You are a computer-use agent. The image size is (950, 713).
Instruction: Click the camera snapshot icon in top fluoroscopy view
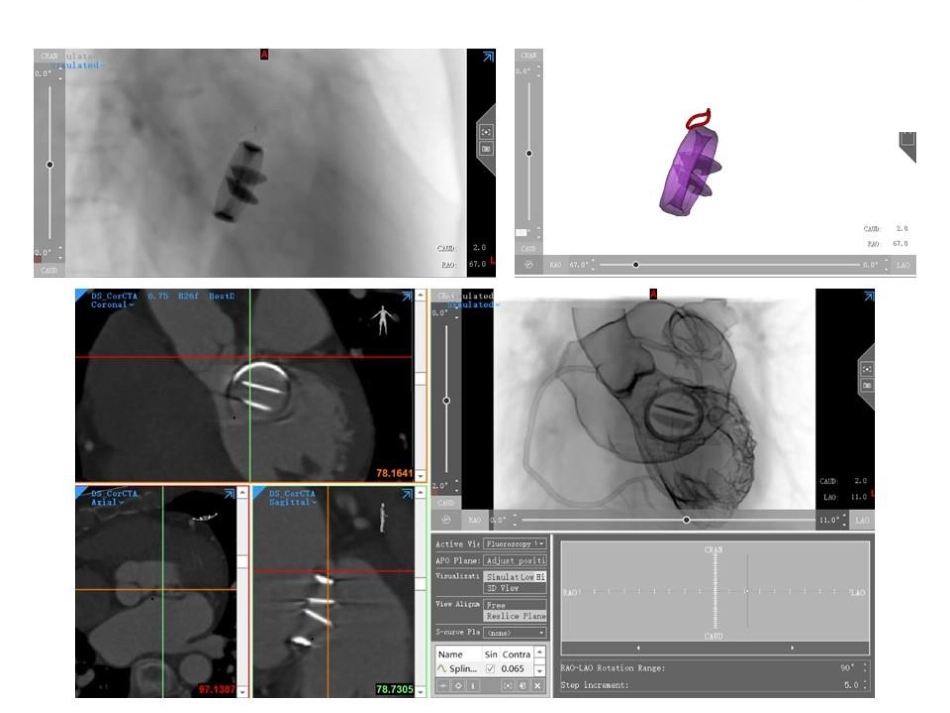point(486,148)
